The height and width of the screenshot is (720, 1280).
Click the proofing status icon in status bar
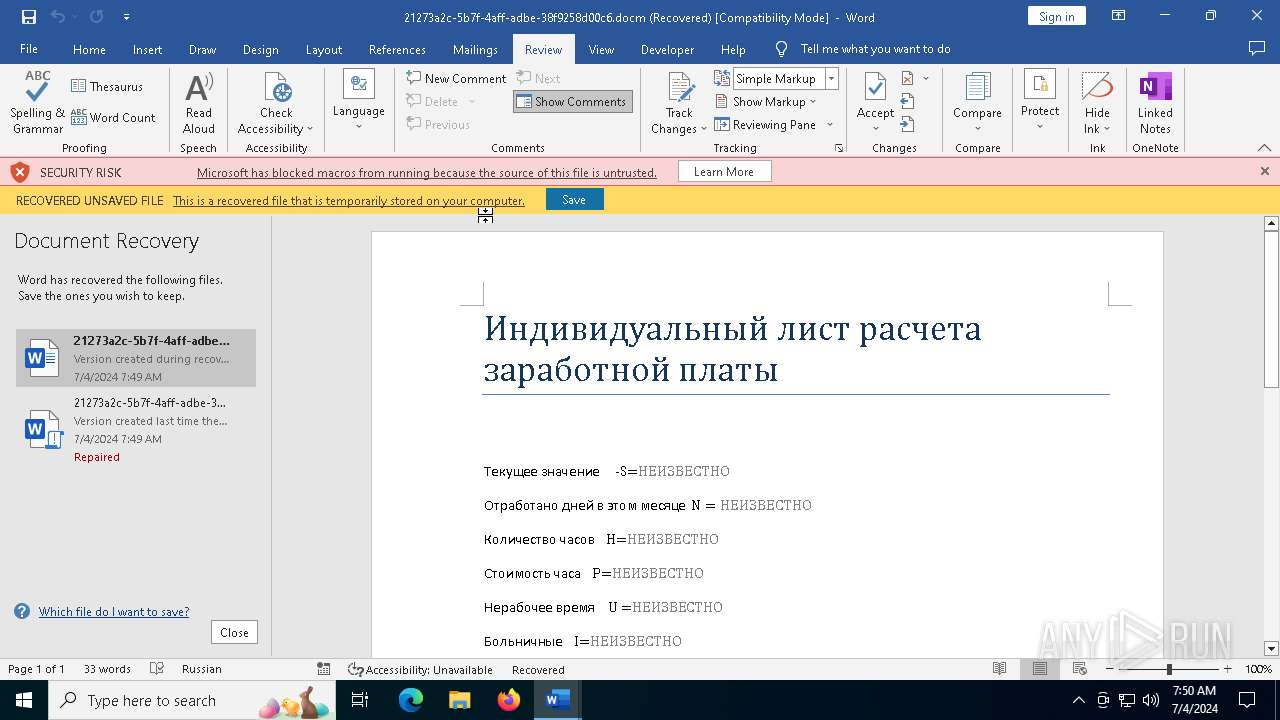(157, 669)
